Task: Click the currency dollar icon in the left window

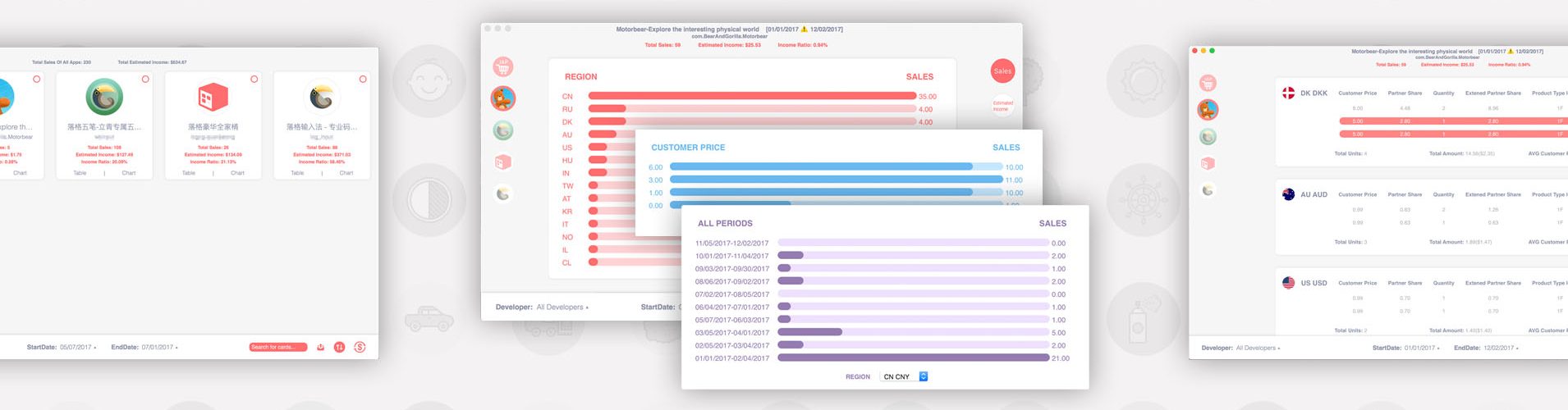Action: click(x=360, y=347)
